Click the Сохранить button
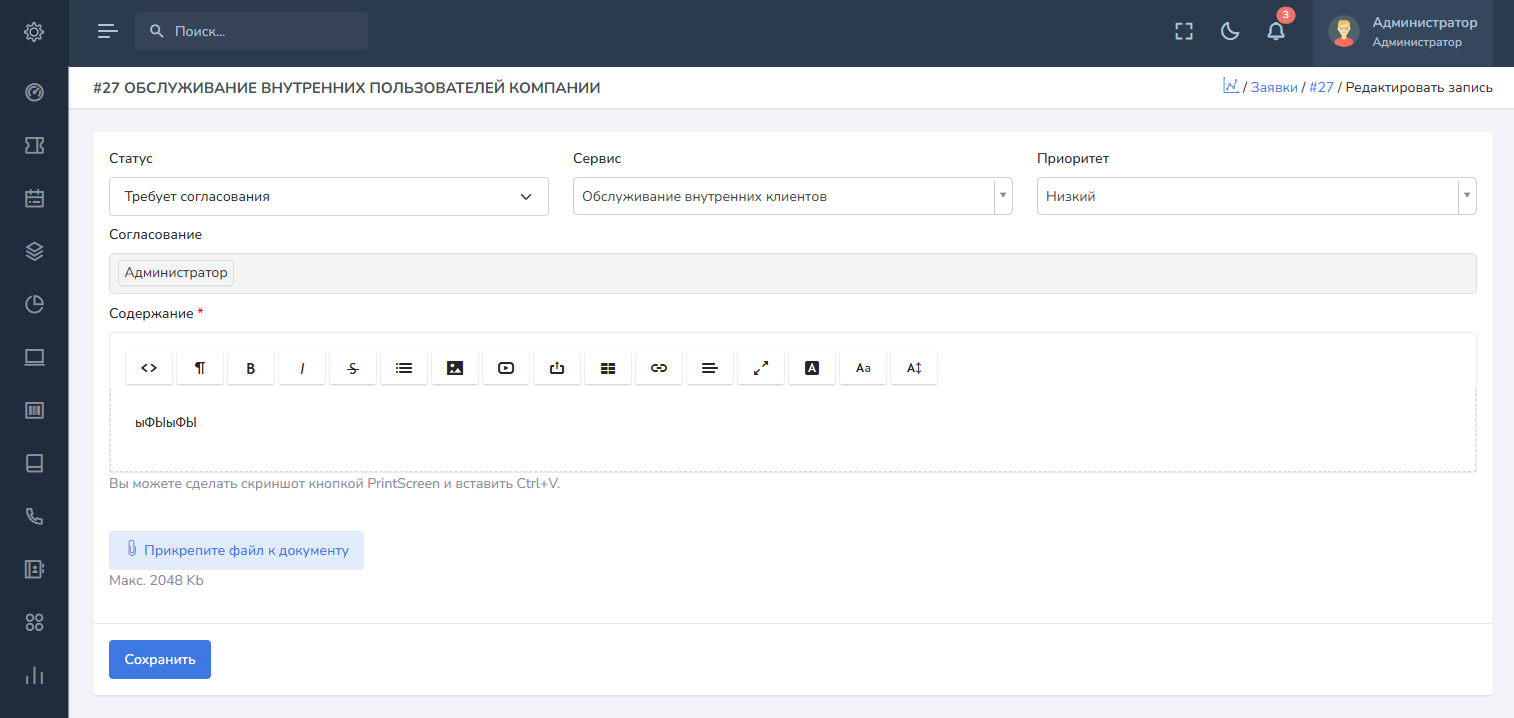Screen dimensions: 1514x718 [x=160, y=660]
